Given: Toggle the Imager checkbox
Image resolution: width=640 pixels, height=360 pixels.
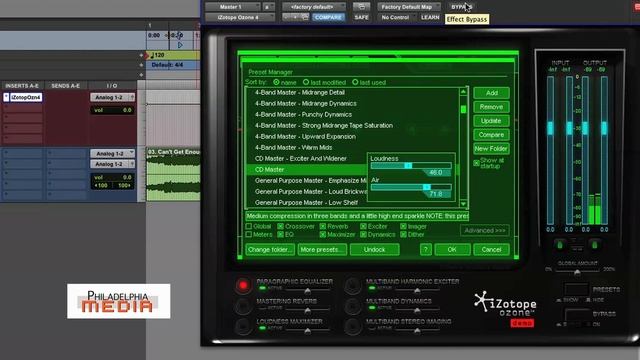Looking at the screenshot, I should click(x=403, y=226).
